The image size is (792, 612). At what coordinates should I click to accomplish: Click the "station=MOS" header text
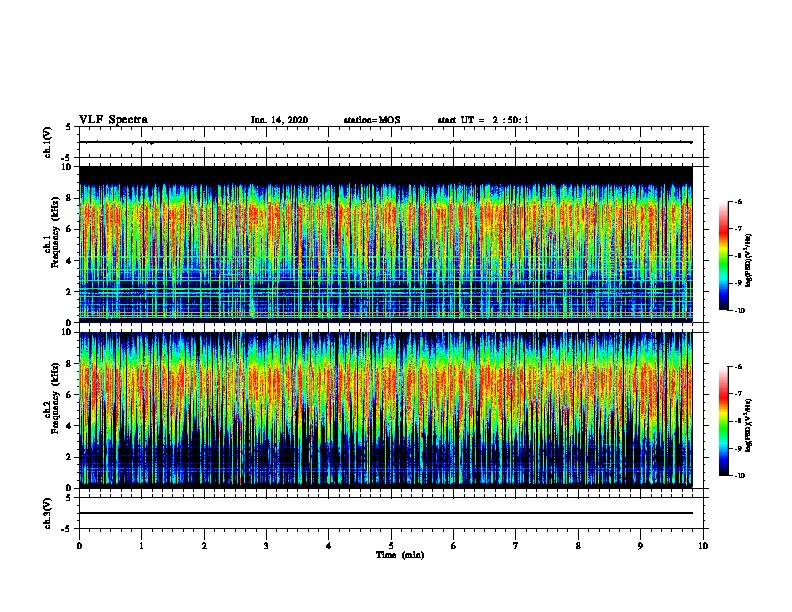pyautogui.click(x=372, y=120)
